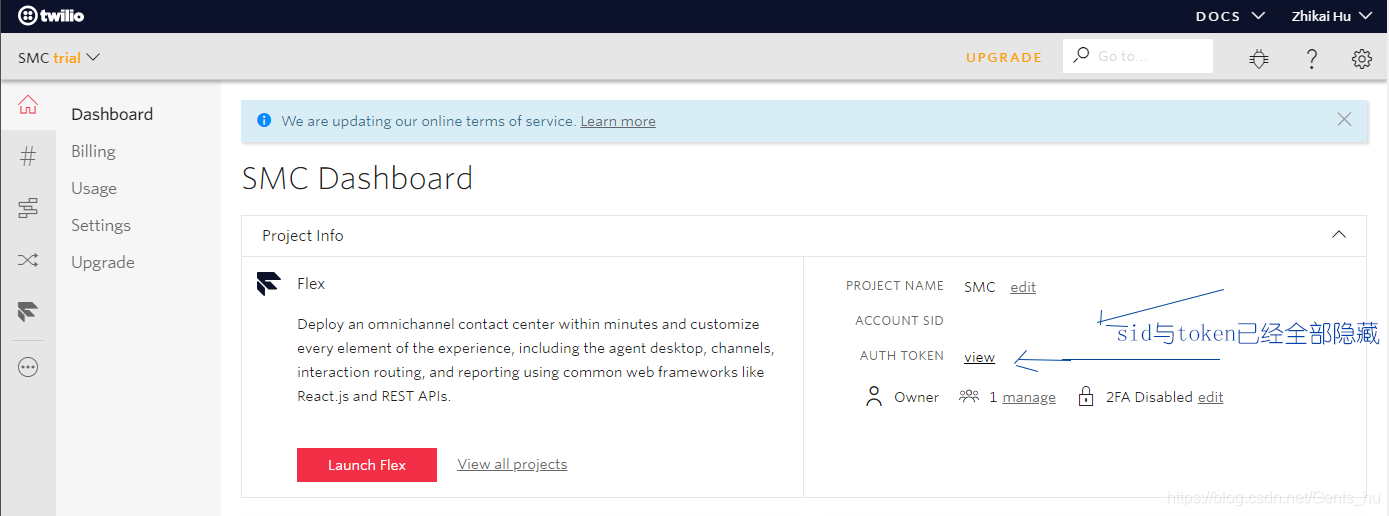Click the 2FA padlock icon
Screen dimensions: 1389x516
click(1086, 396)
